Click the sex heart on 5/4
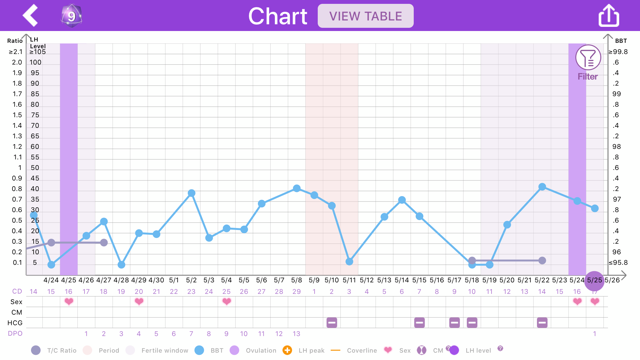 [x=227, y=302]
